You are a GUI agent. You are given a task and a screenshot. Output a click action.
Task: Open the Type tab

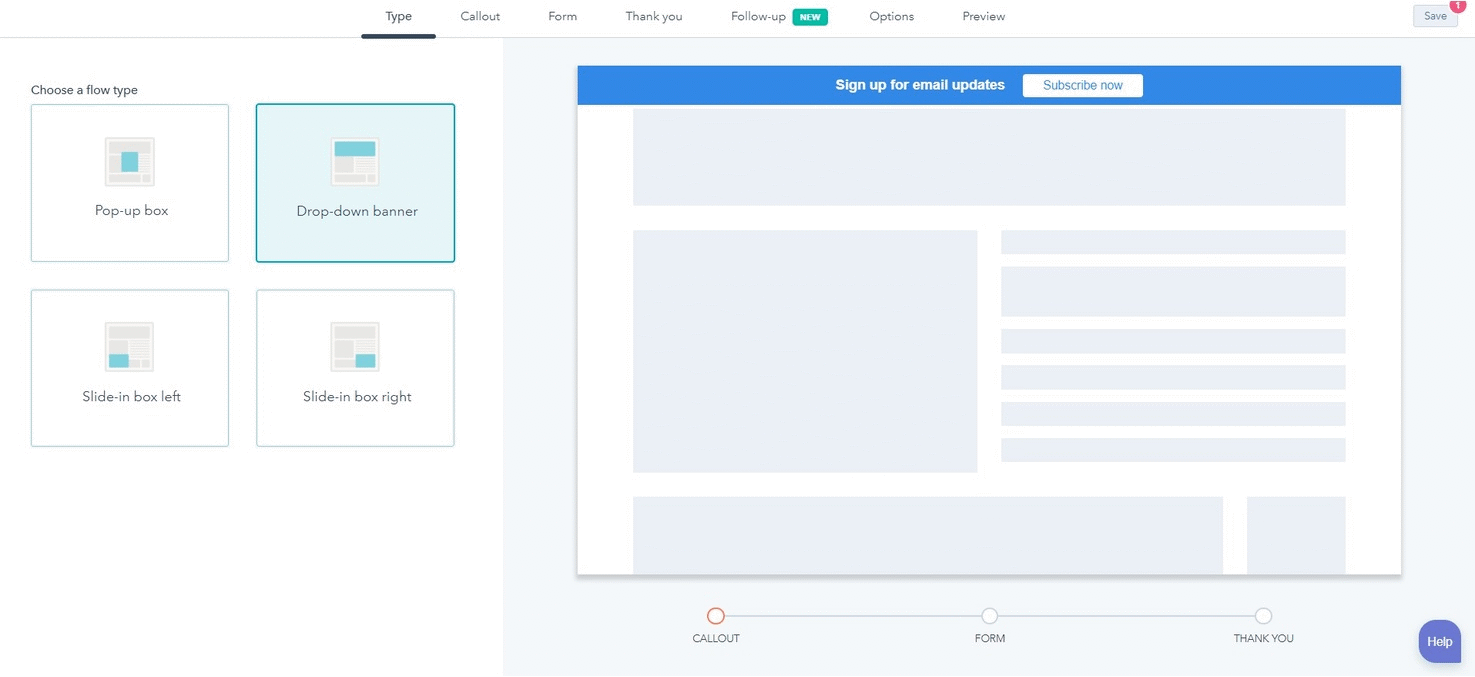(399, 17)
